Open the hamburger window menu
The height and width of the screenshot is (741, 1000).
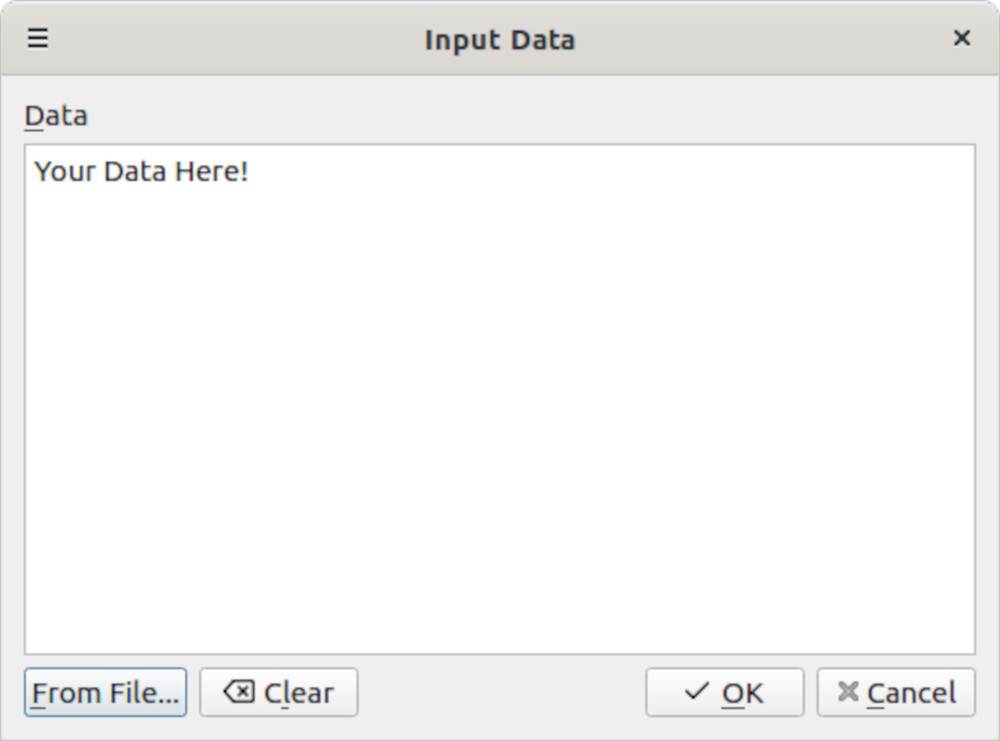38,39
